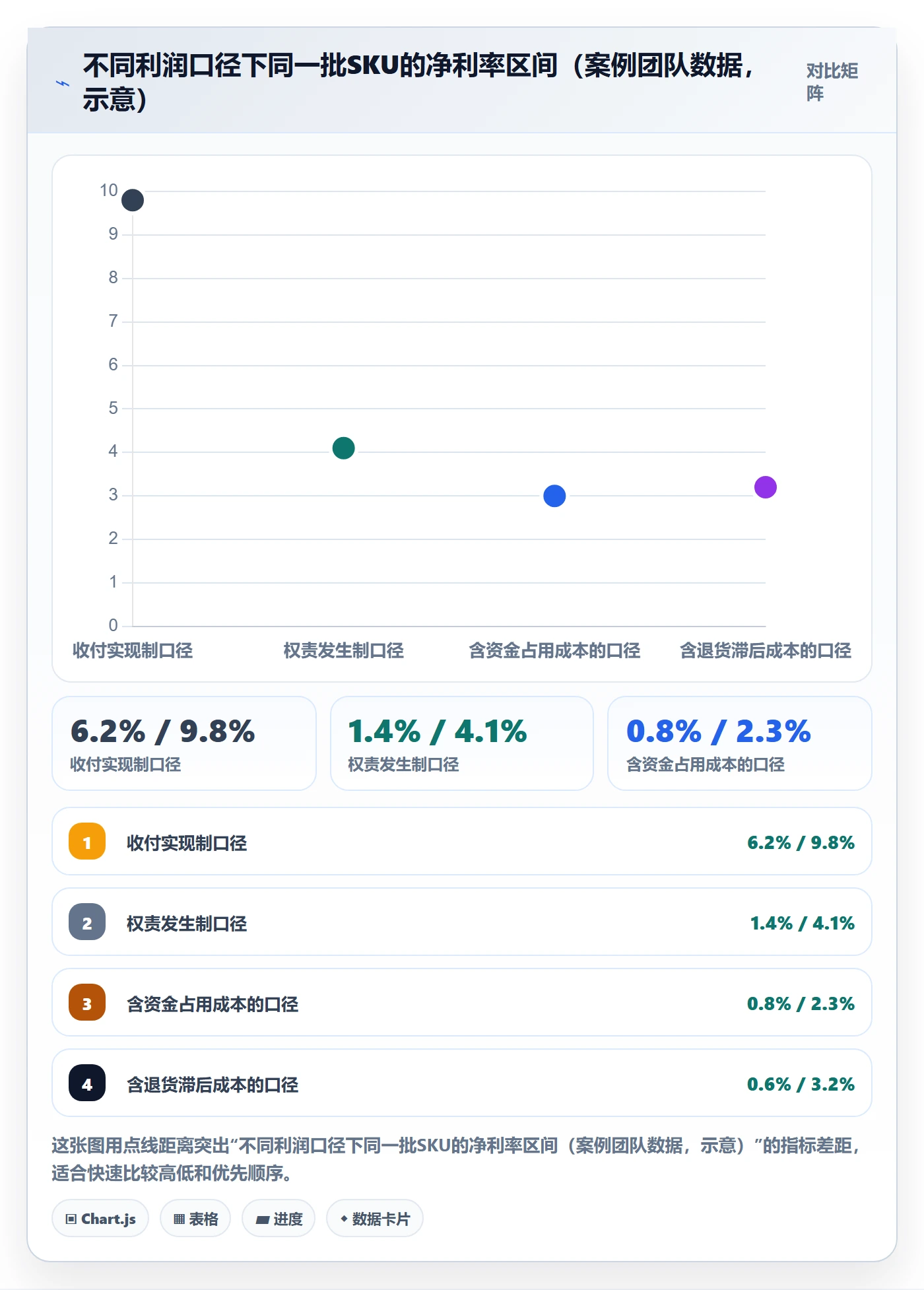Click x-axis label 含退货滞后成本的口径
The height and width of the screenshot is (1290, 924).
point(766,650)
